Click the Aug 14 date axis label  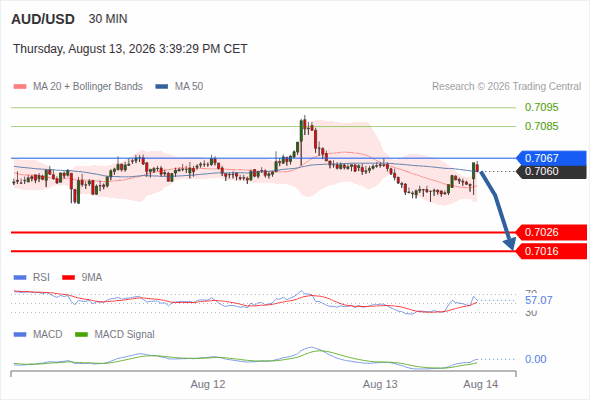(481, 384)
